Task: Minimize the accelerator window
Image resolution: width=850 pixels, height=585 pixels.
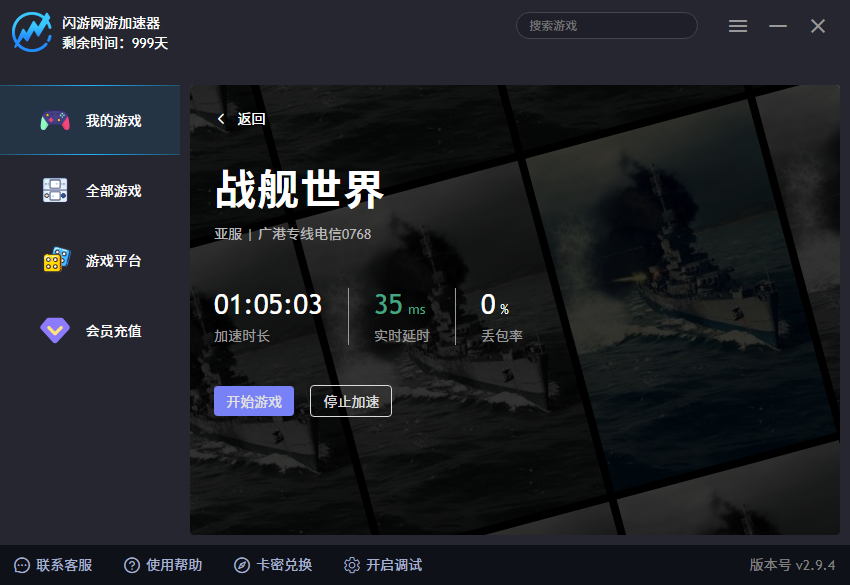Action: tap(778, 26)
